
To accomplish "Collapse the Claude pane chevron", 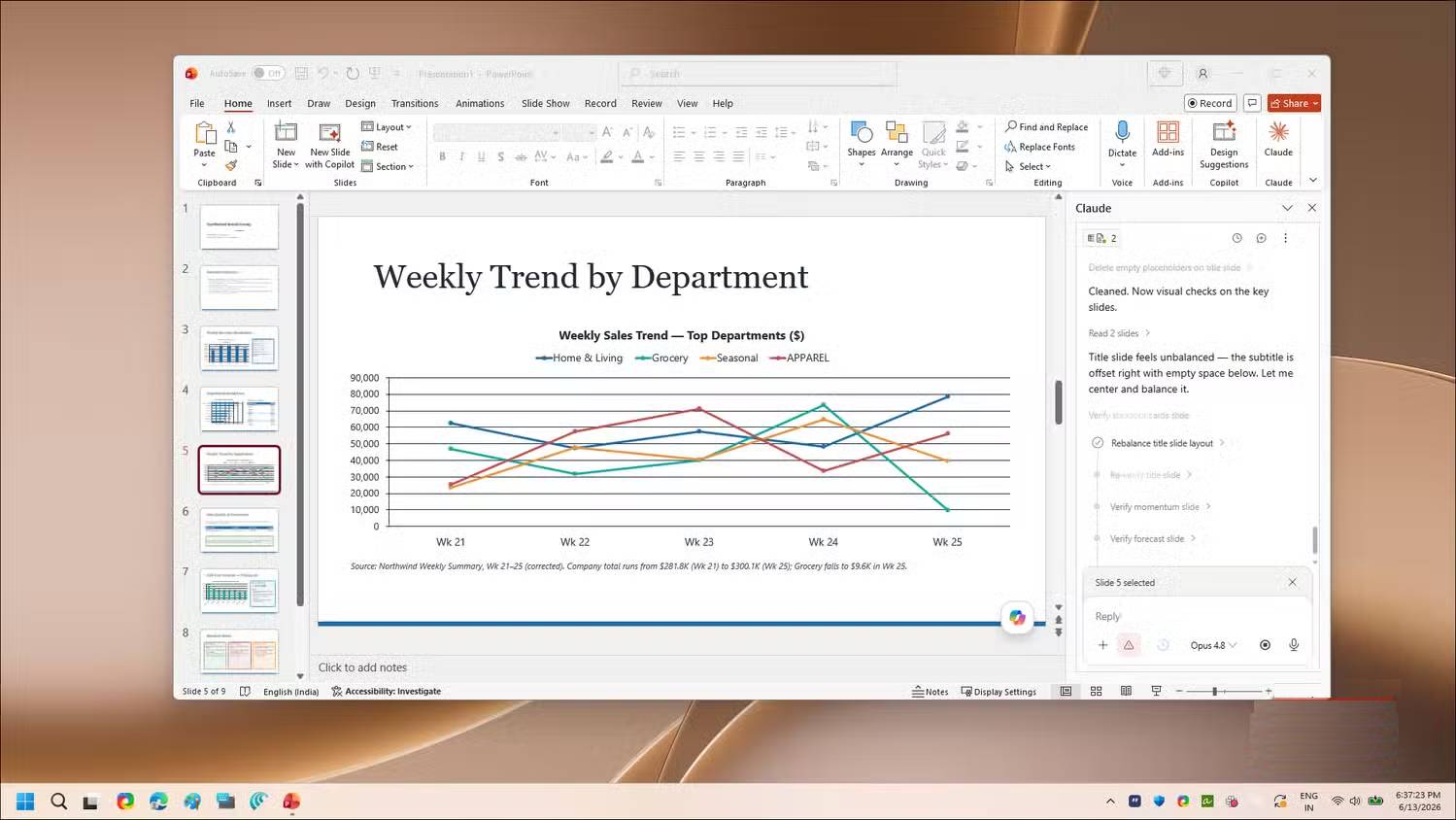I will (1287, 208).
